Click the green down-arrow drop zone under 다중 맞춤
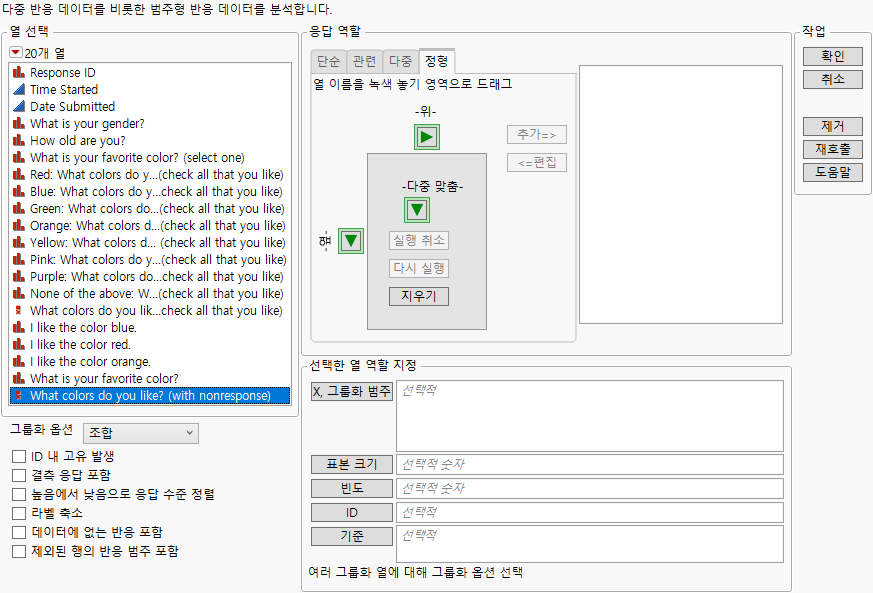 pos(417,210)
